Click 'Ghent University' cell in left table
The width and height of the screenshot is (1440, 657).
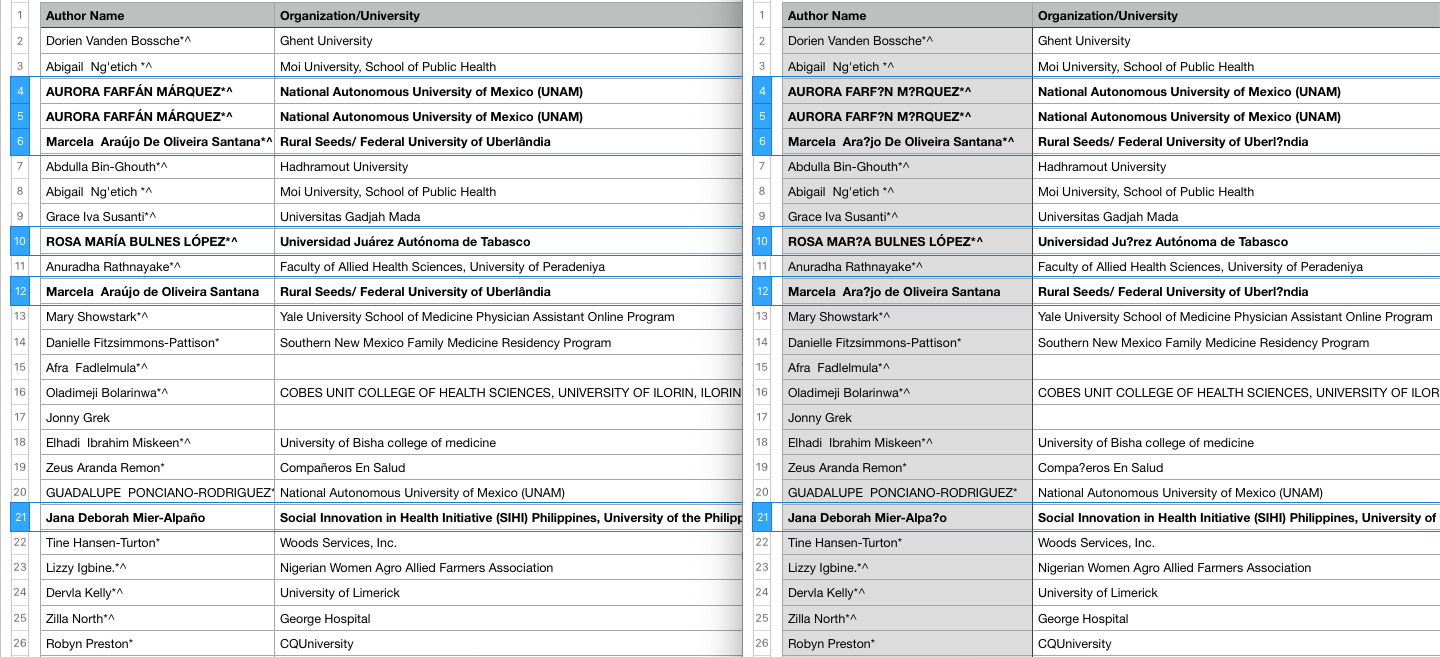coord(326,41)
